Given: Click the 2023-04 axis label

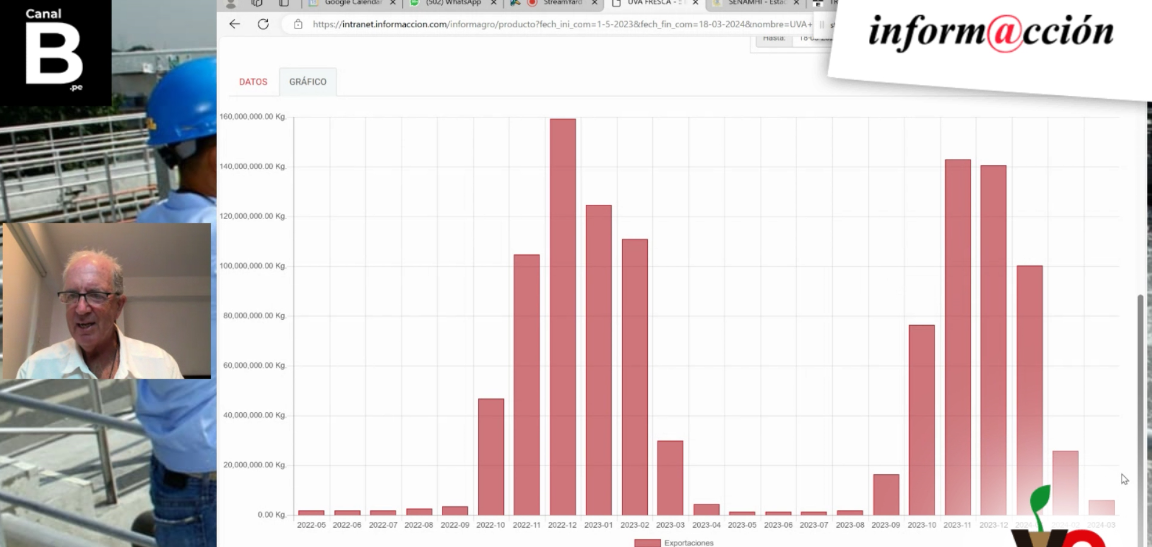Looking at the screenshot, I should 706,526.
